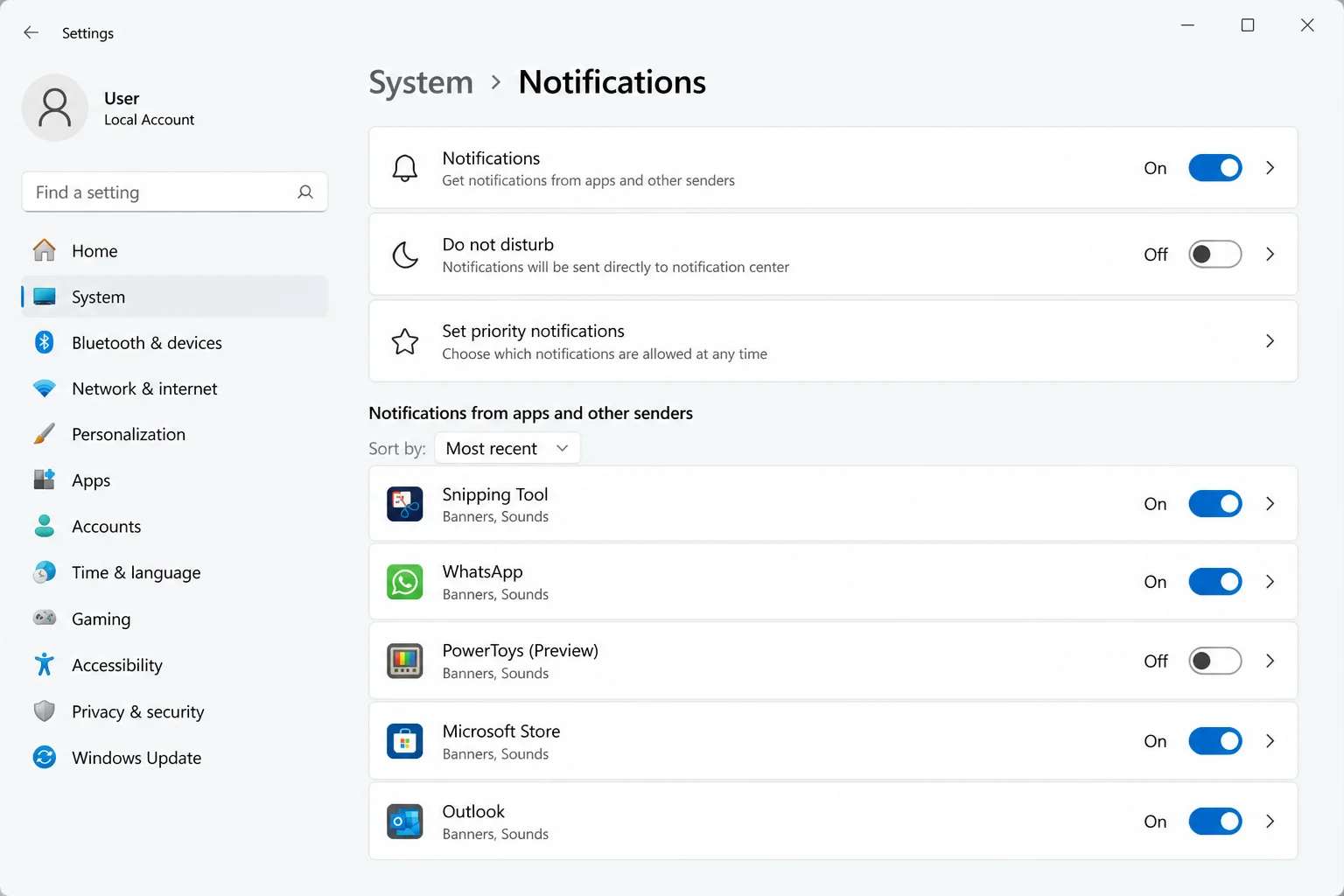The image size is (1344, 896).
Task: Click the Settings window title text
Action: (x=87, y=33)
